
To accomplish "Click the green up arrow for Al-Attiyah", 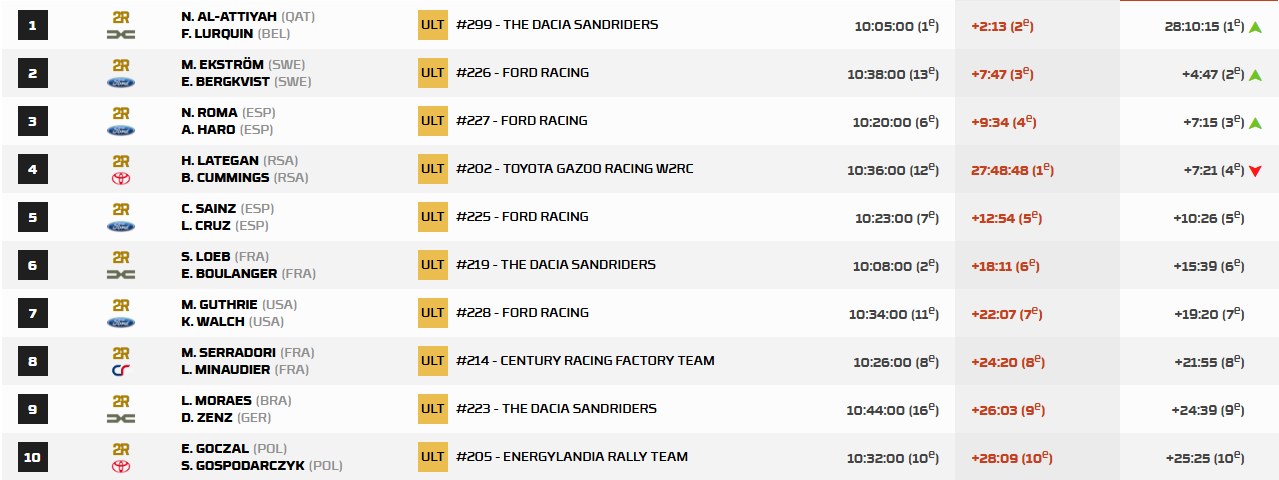I will coord(1254,26).
